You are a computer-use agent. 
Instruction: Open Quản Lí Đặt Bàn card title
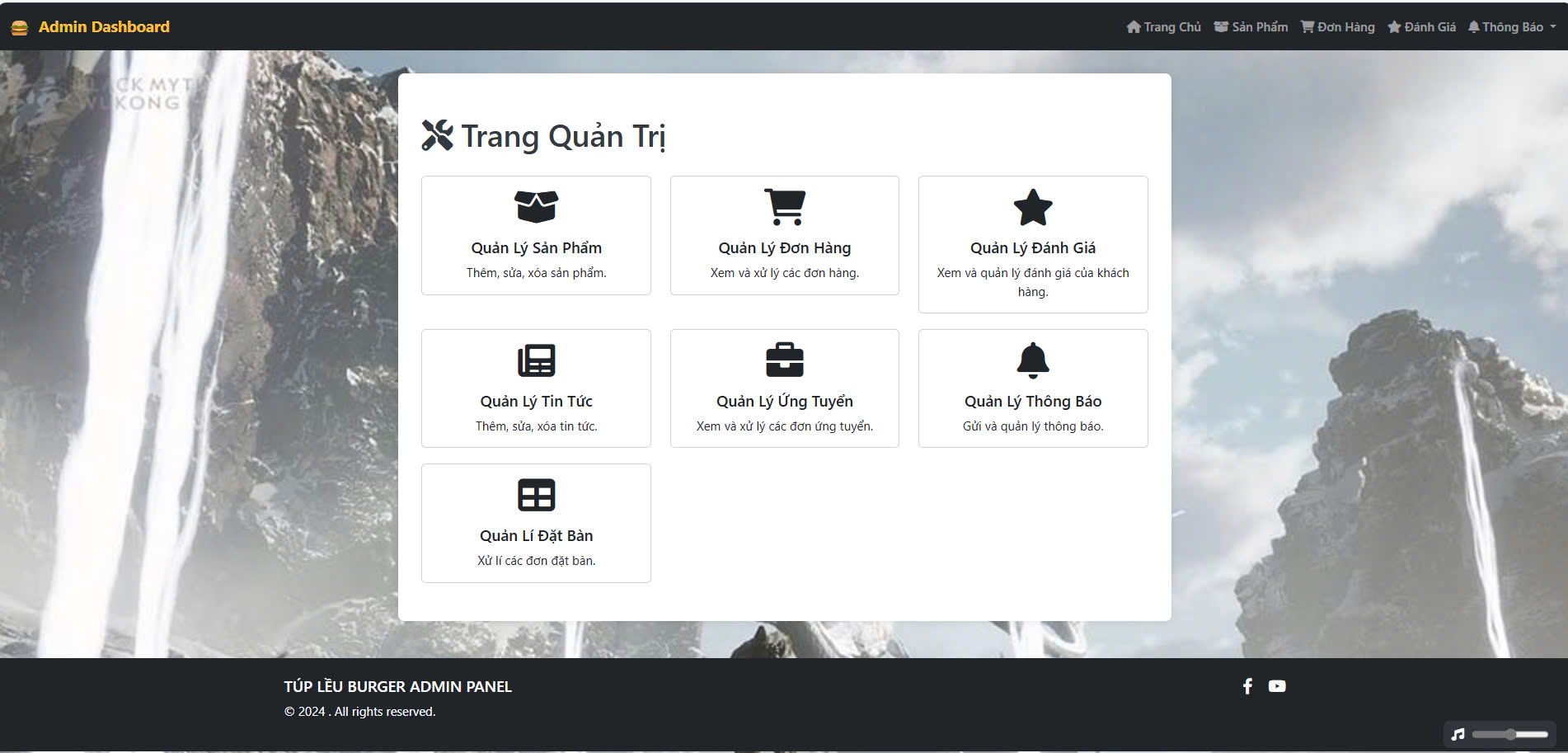(x=536, y=536)
